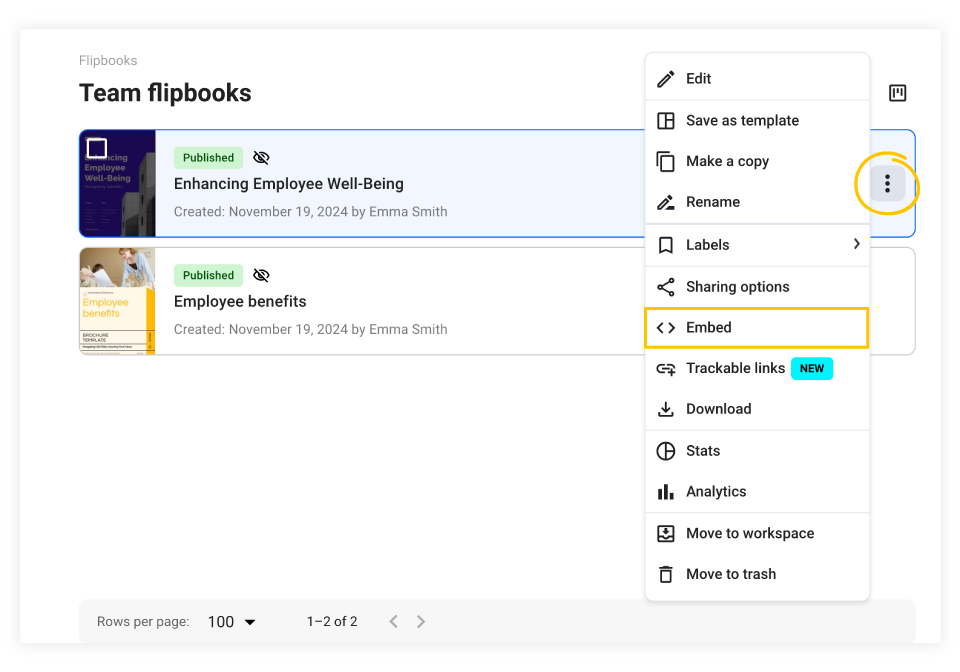
Task: Toggle visibility for Employee benefits flipbook
Action: [261, 275]
